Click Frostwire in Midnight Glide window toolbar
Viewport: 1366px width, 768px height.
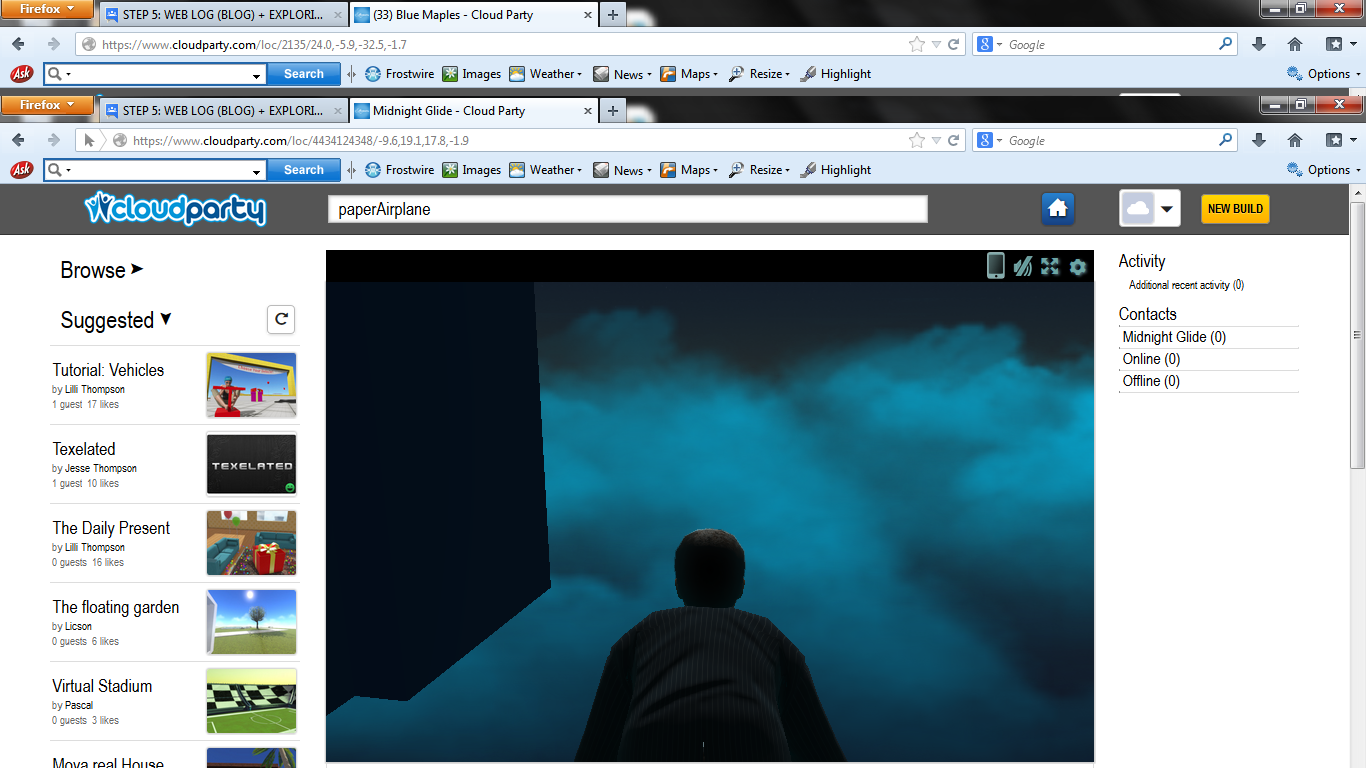(x=400, y=170)
